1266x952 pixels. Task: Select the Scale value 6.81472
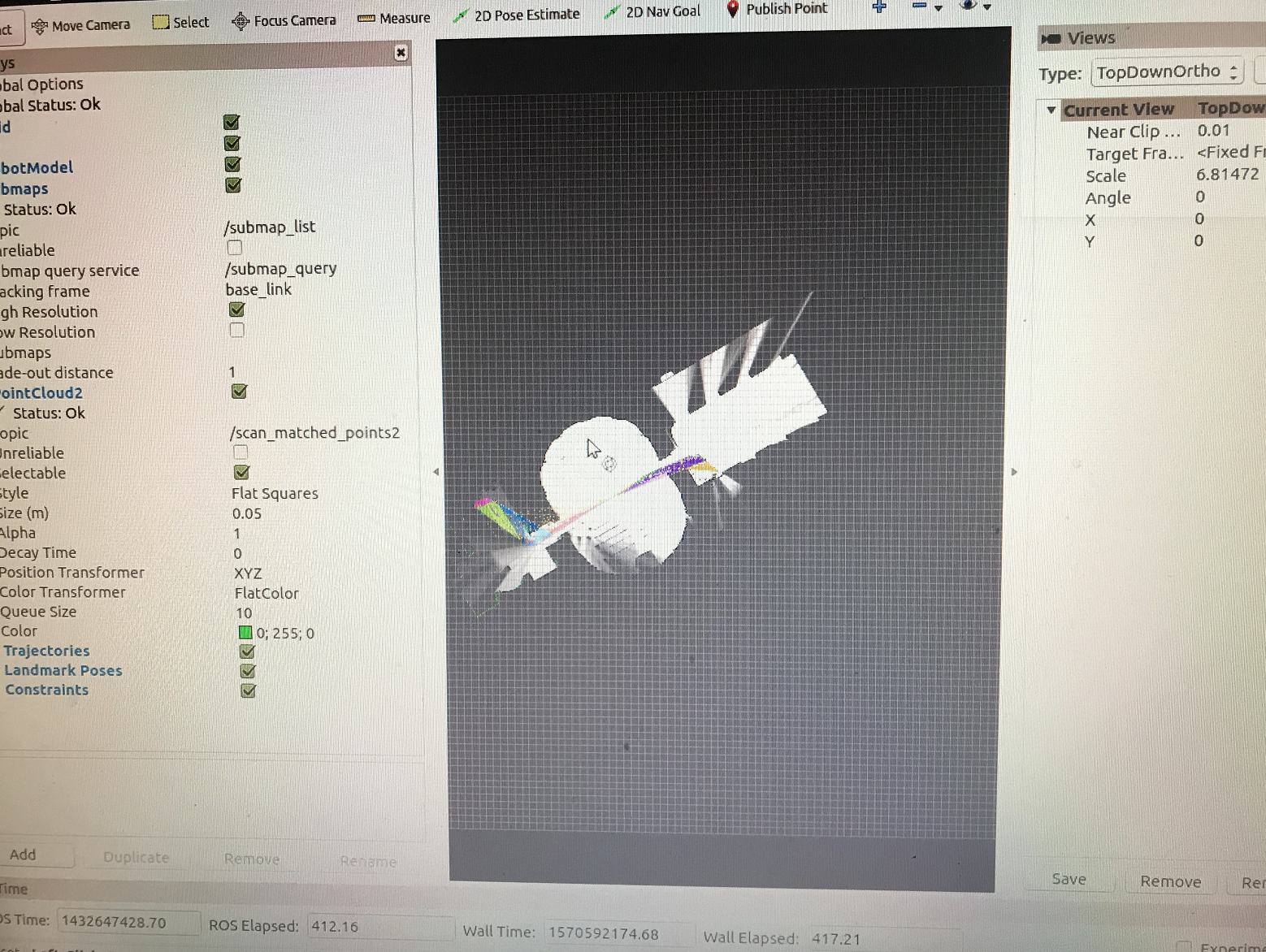(x=1227, y=174)
